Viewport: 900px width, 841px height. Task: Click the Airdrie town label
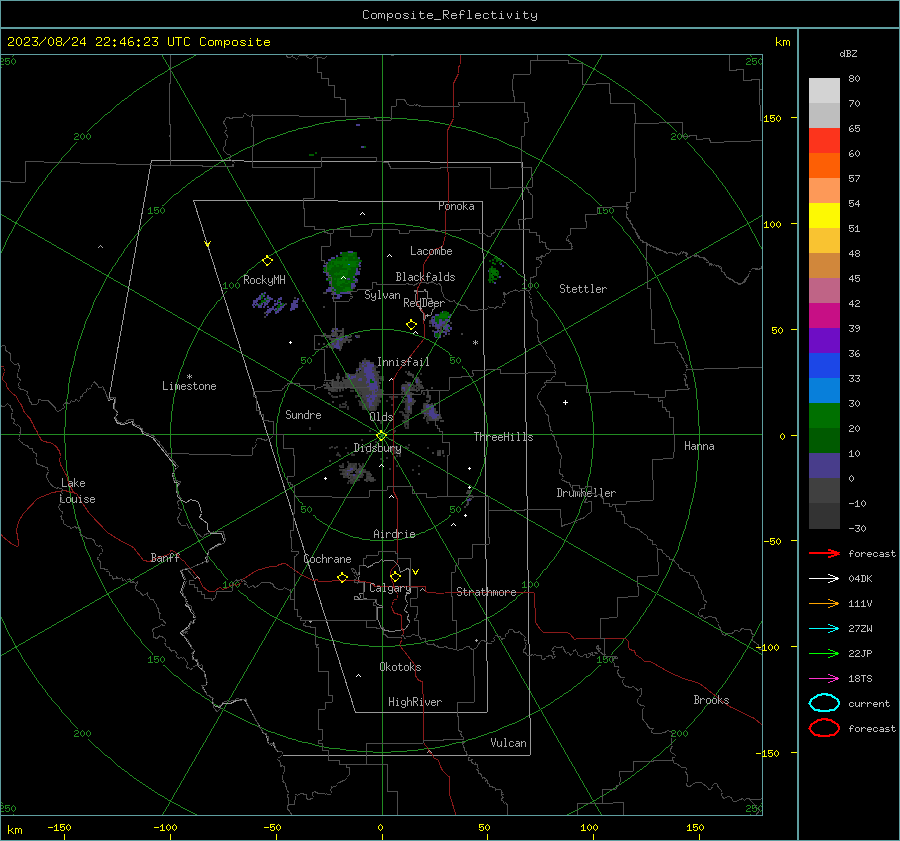[394, 534]
